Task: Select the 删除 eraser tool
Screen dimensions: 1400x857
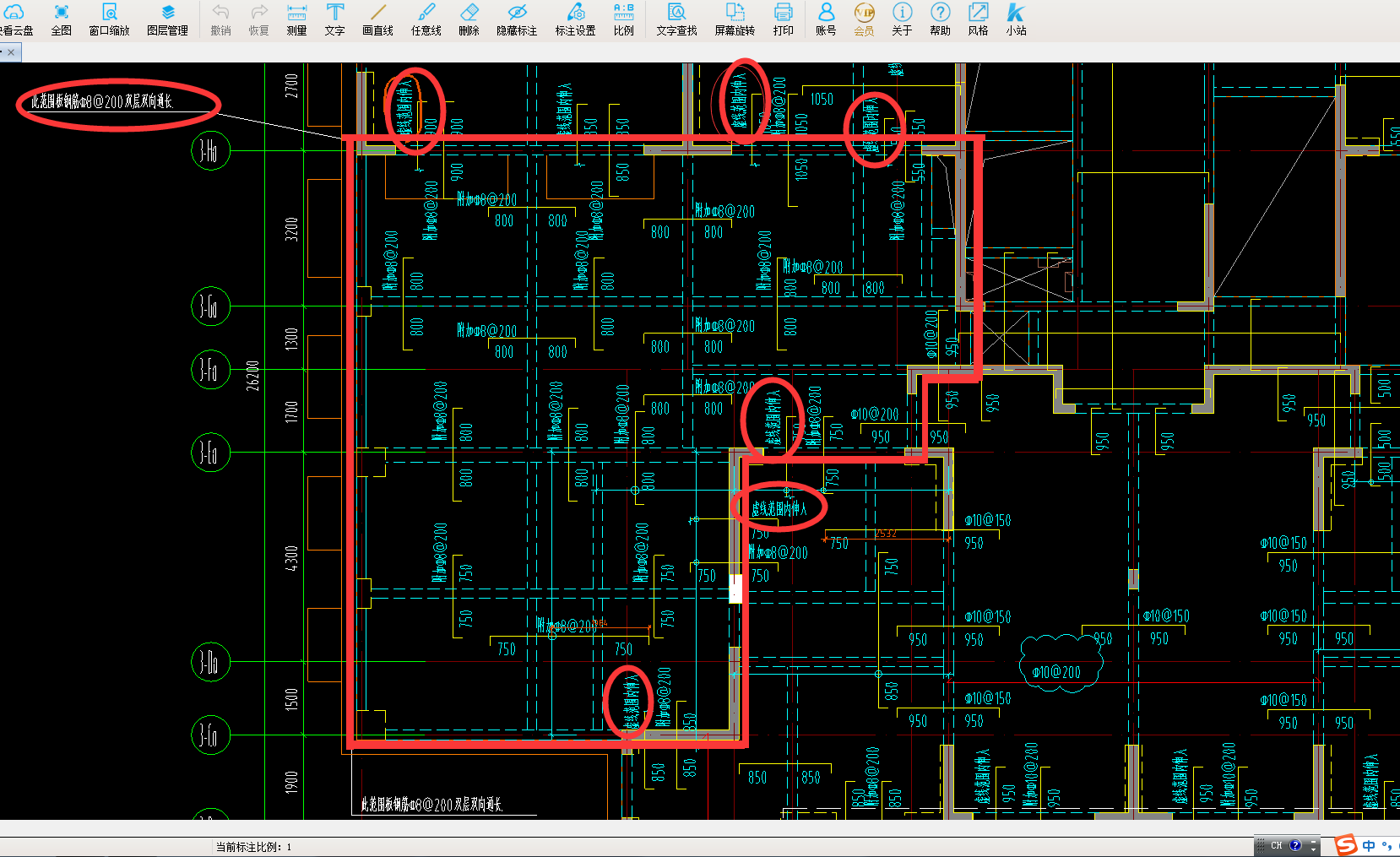Action: coord(469,19)
